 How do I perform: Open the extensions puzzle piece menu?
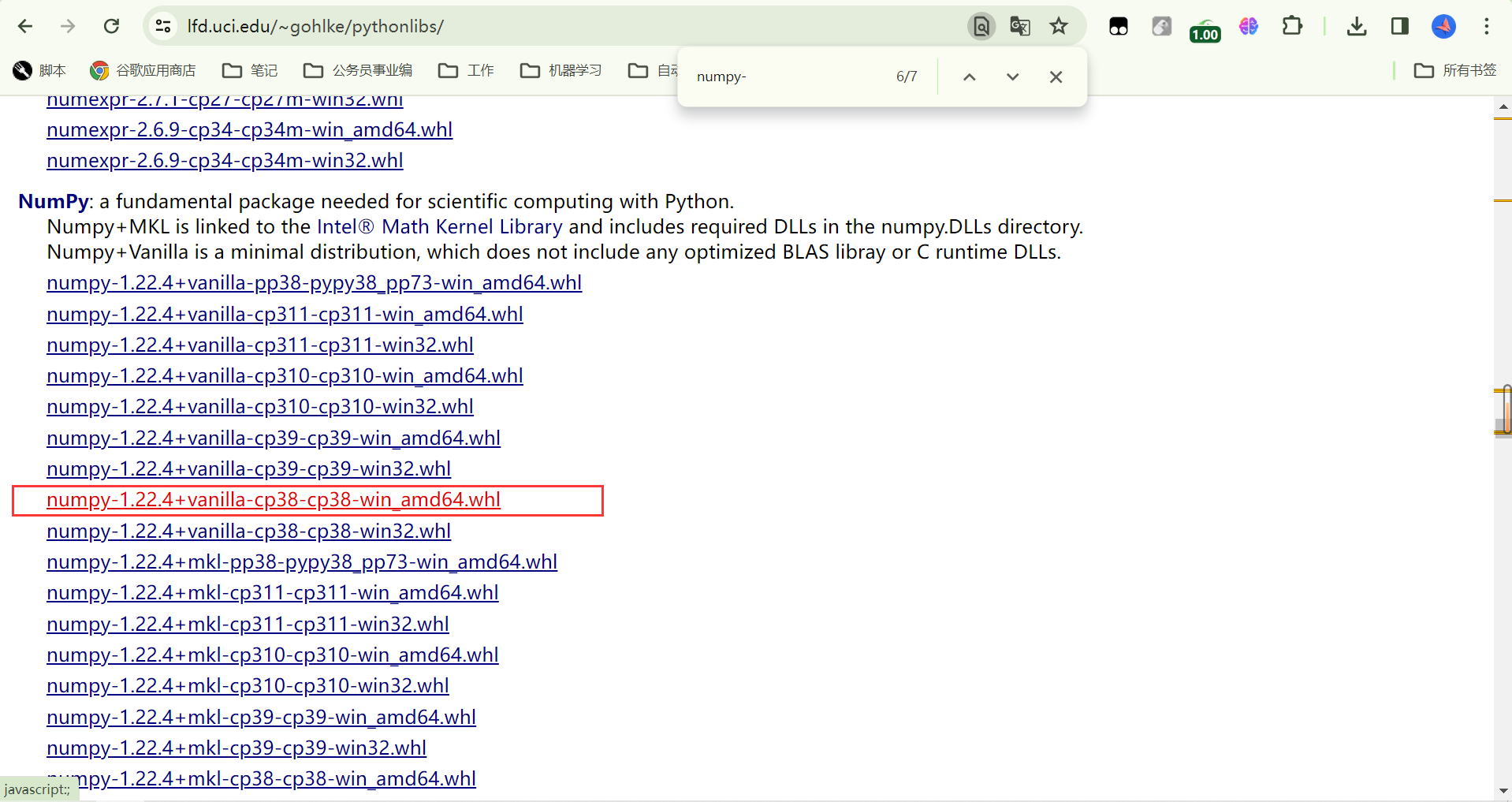tap(1292, 26)
